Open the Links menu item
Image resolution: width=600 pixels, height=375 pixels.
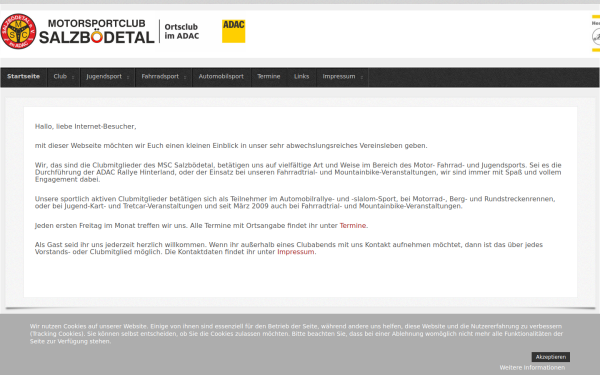(x=302, y=77)
